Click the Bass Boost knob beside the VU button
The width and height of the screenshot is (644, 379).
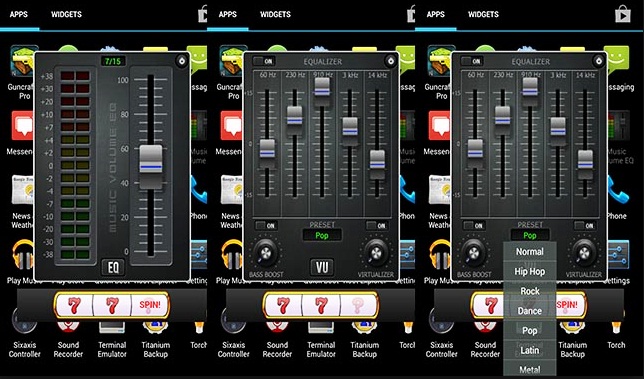(266, 252)
